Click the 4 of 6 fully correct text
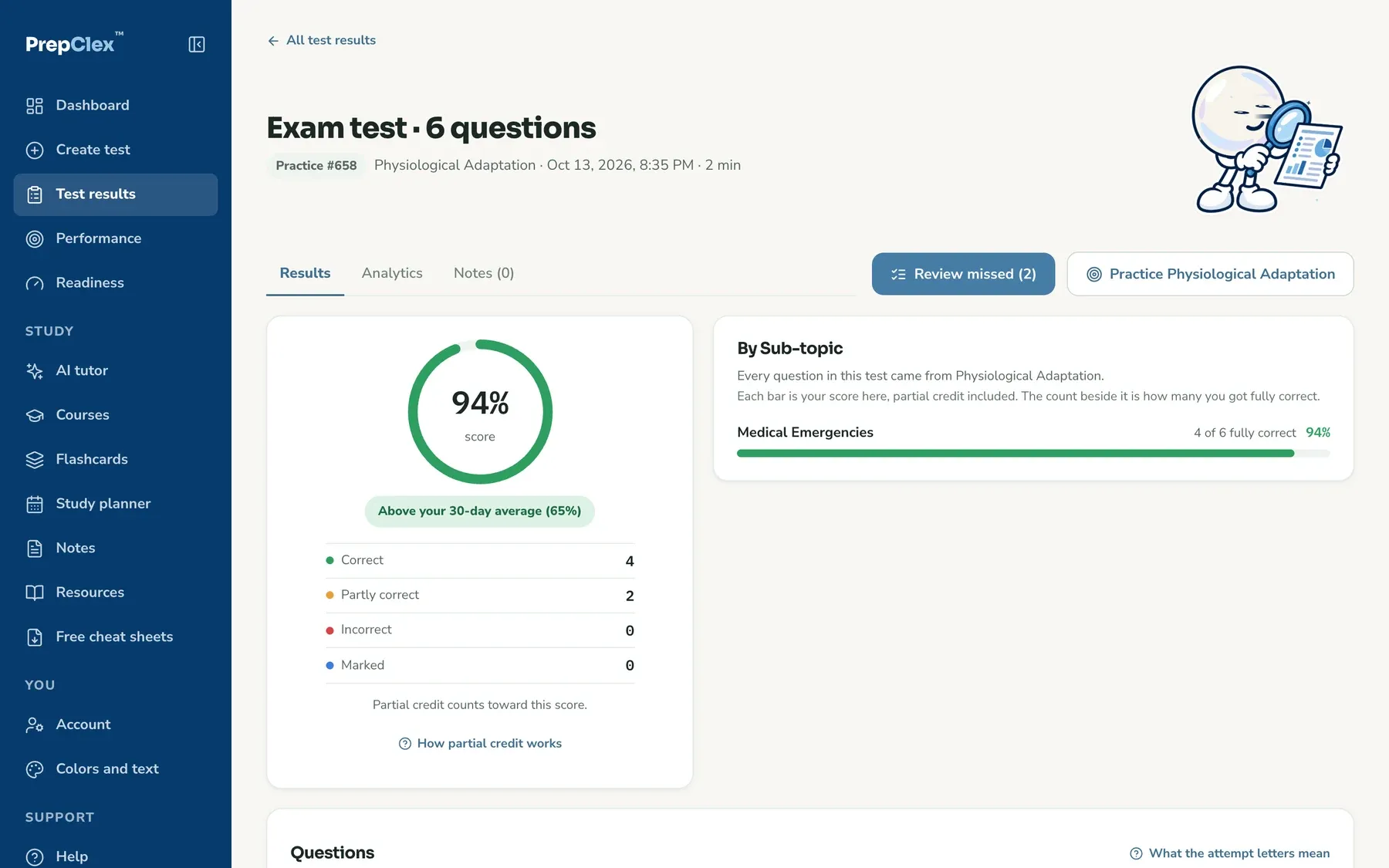The width and height of the screenshot is (1389, 868). [1245, 433]
